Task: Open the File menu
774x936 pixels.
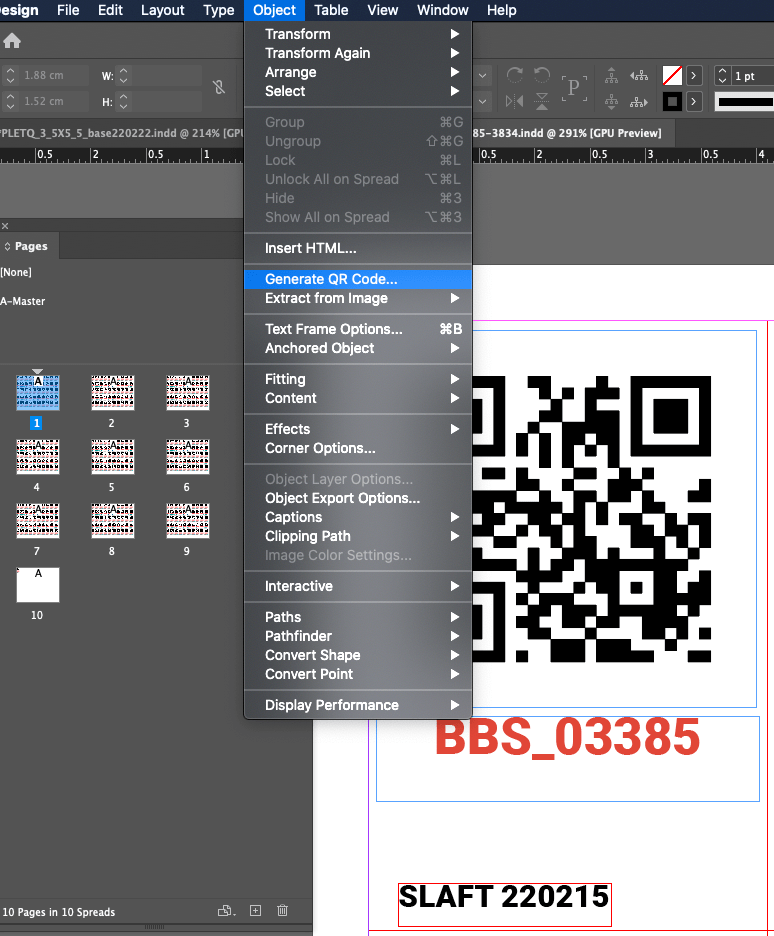Action: [68, 10]
